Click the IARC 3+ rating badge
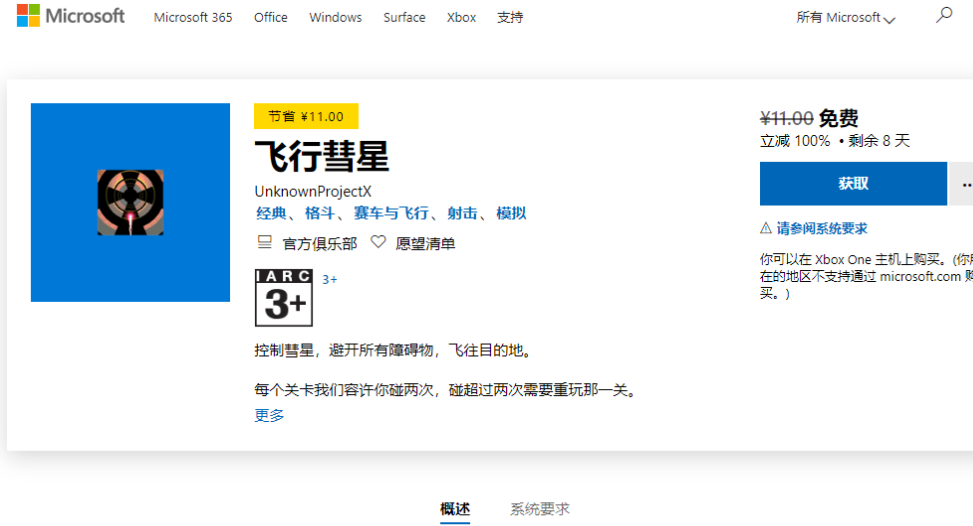The height and width of the screenshot is (526, 973). click(284, 298)
